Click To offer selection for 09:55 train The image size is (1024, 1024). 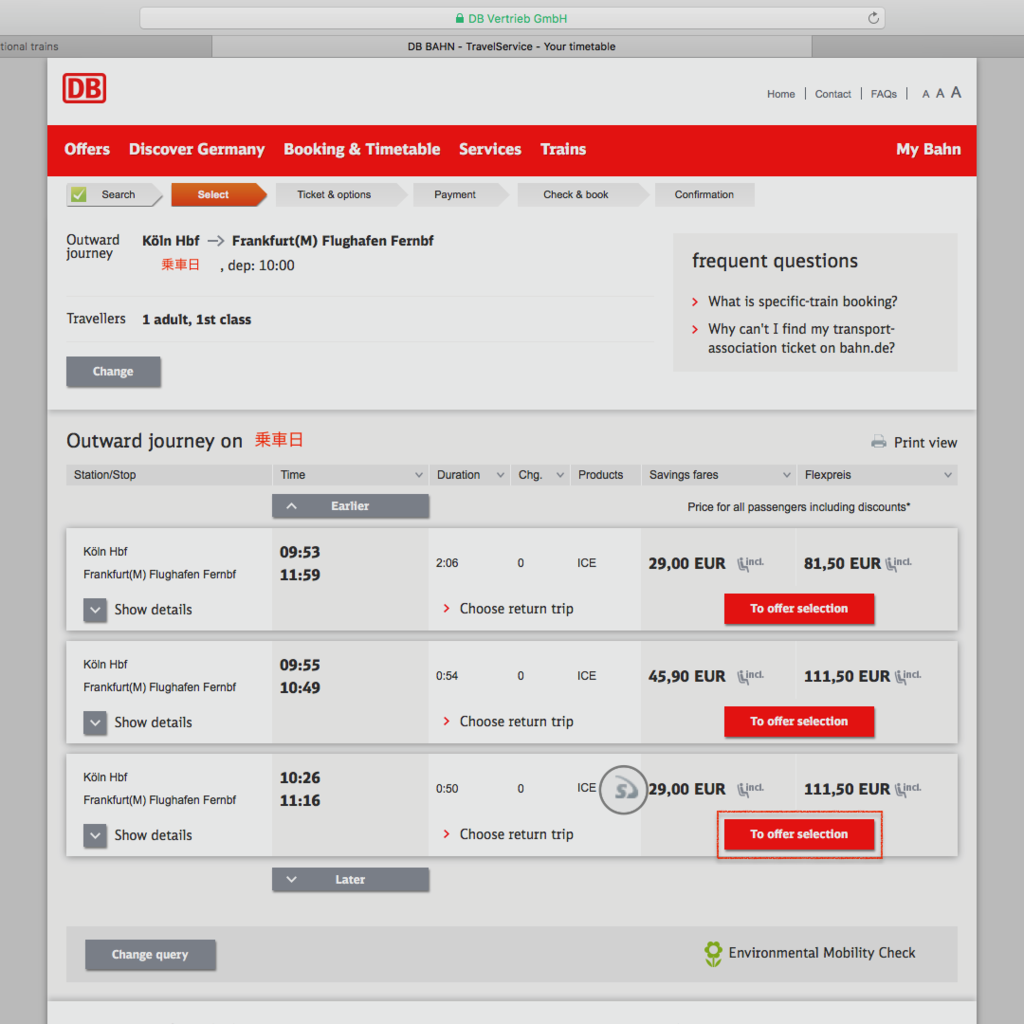click(x=799, y=722)
